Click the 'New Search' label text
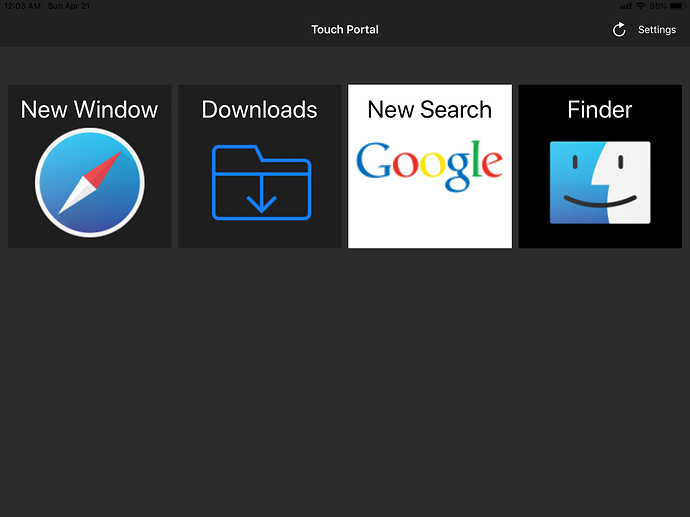 pos(429,110)
